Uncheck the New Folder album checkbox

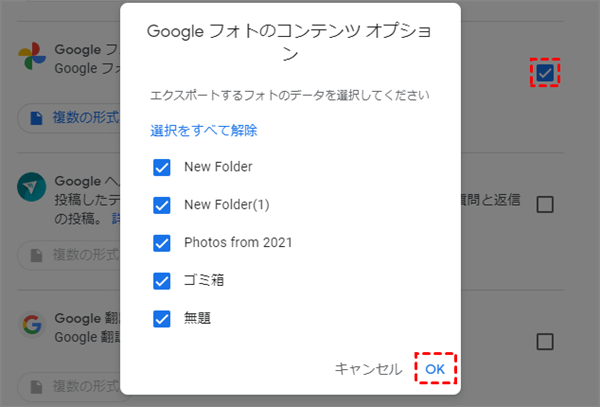click(162, 167)
